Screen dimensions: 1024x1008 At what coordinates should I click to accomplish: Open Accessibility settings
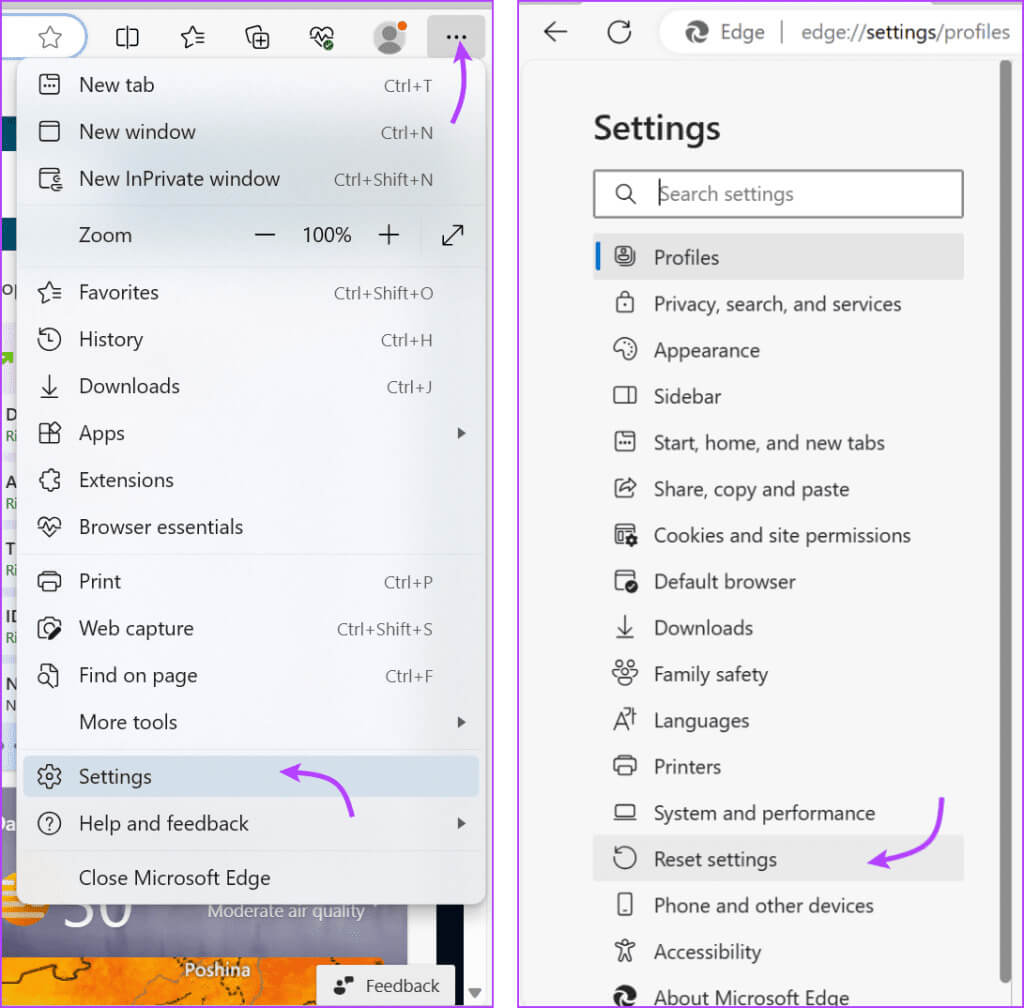[778, 952]
